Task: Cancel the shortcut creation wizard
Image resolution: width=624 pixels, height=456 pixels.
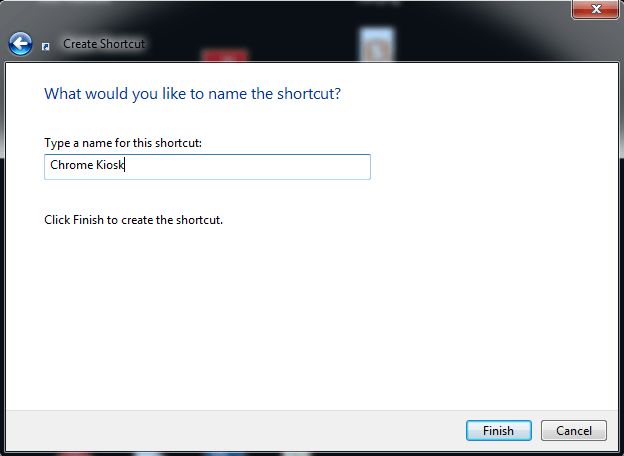Action: tap(573, 431)
